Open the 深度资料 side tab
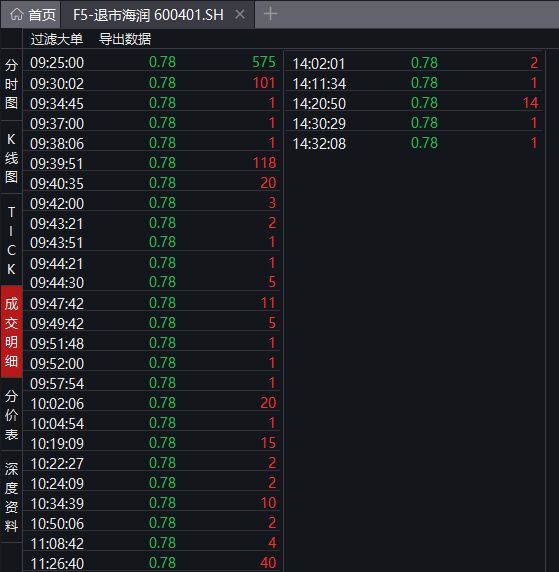This screenshot has width=559, height=572. 11,496
